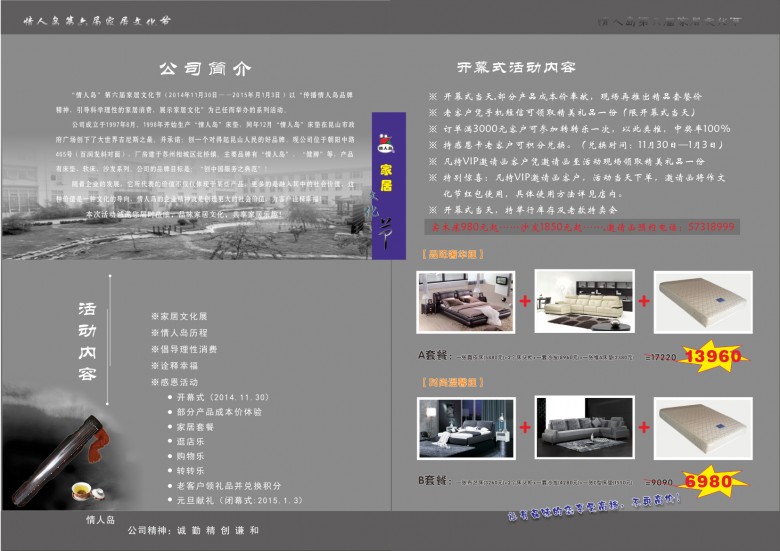Click the tea cup illustration beside the guqin
The width and height of the screenshot is (780, 551).
(x=87, y=491)
